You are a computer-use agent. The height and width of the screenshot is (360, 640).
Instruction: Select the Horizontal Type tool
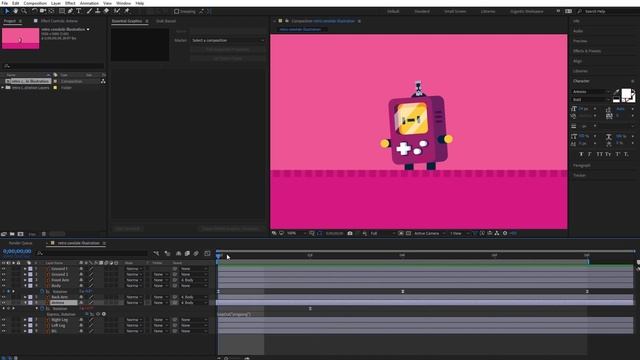coord(78,11)
